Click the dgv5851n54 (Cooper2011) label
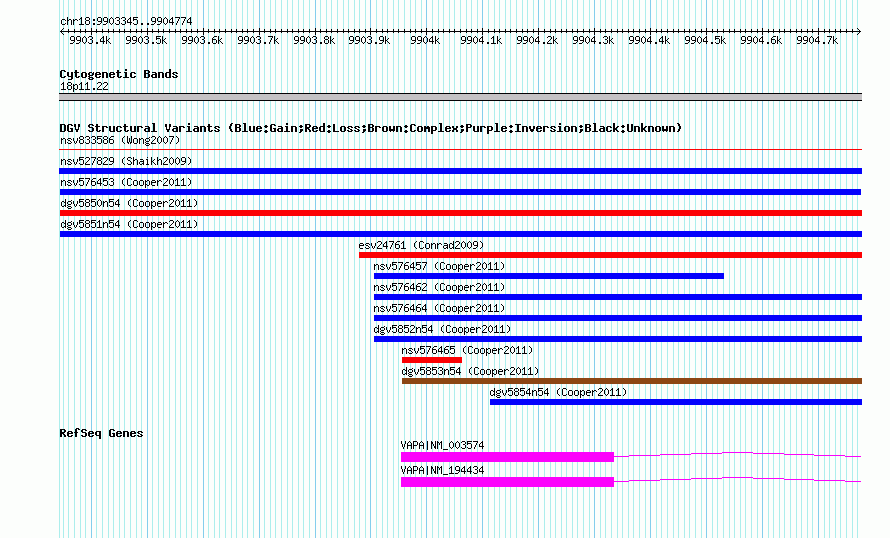 click(x=129, y=224)
